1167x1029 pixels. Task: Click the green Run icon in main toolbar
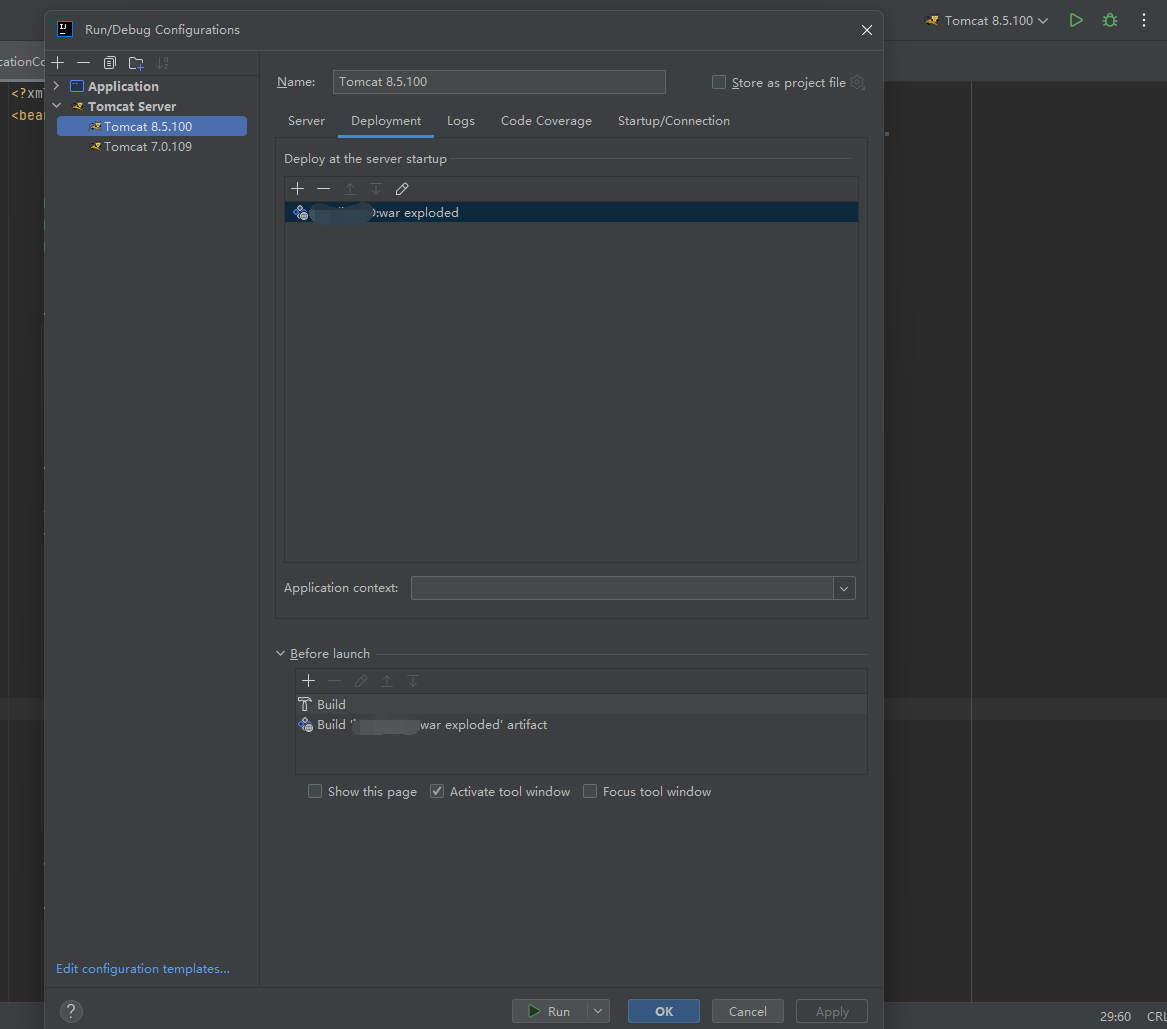[x=1075, y=20]
